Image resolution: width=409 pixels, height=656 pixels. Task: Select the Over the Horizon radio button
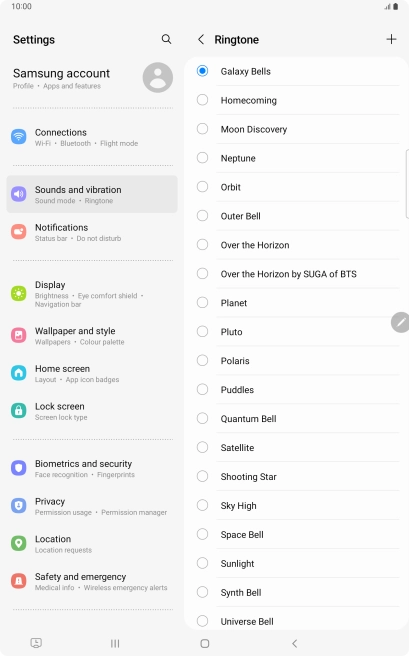pyautogui.click(x=202, y=245)
